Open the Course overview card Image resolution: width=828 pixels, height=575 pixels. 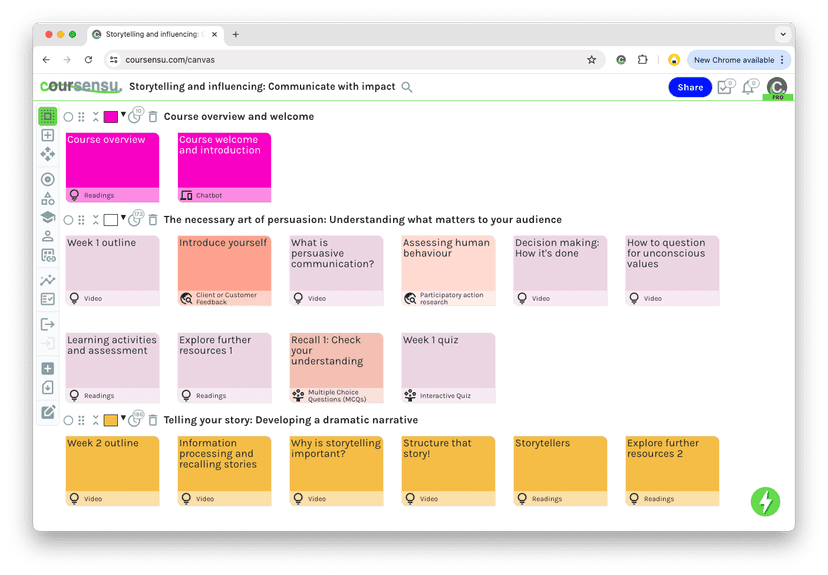pos(112,167)
